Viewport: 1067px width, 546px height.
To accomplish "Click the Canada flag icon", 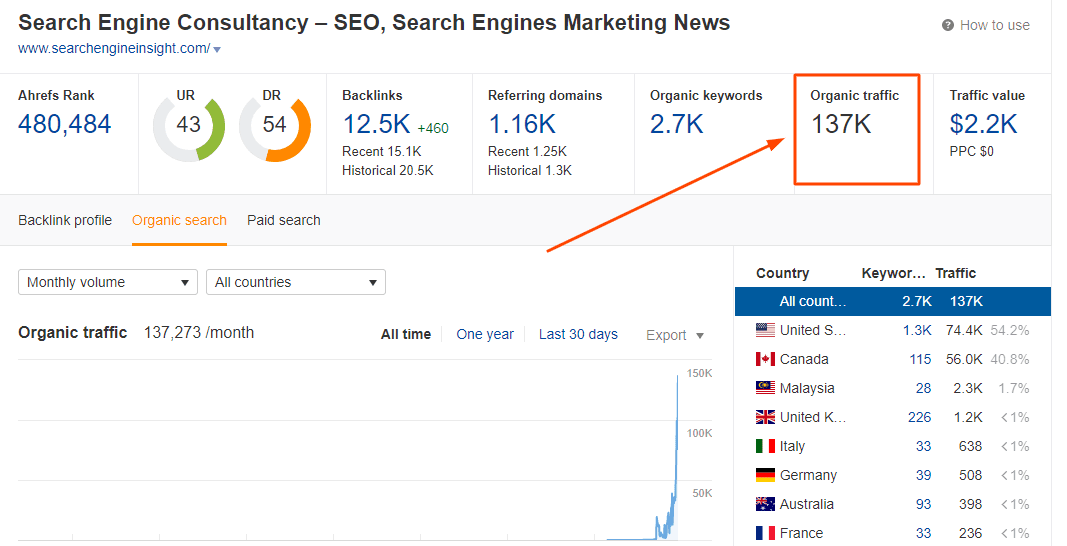I will (x=765, y=359).
